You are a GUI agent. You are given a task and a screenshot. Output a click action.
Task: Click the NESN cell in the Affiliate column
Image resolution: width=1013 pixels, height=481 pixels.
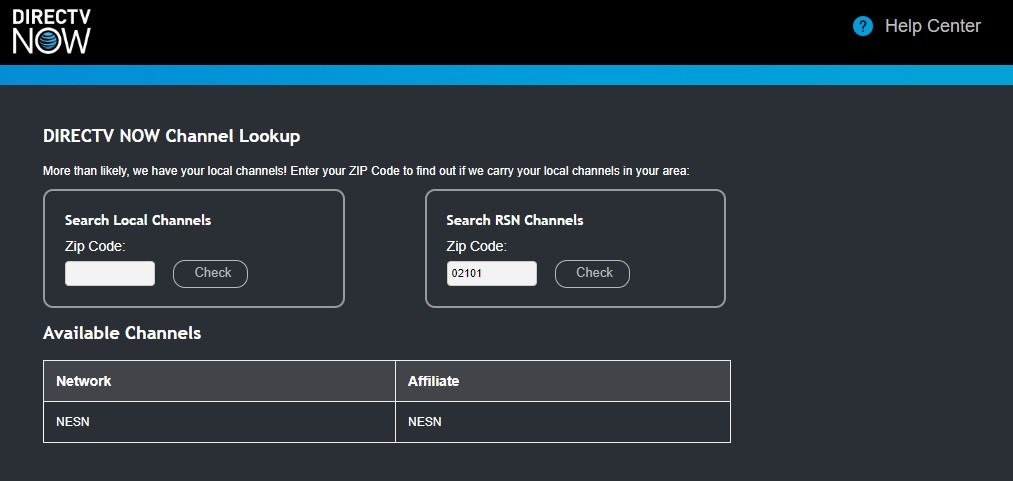563,422
